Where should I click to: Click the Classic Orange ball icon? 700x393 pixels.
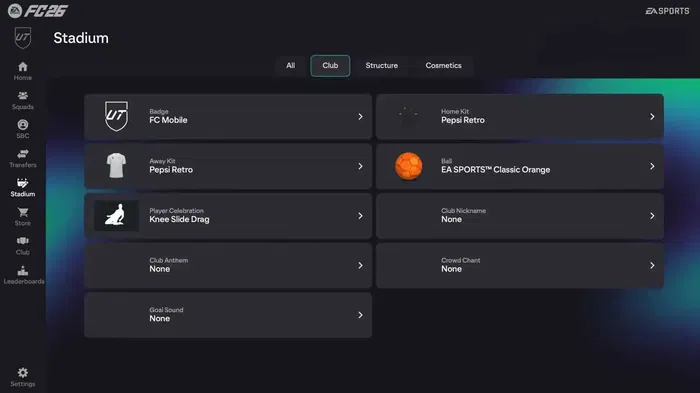[x=408, y=166]
